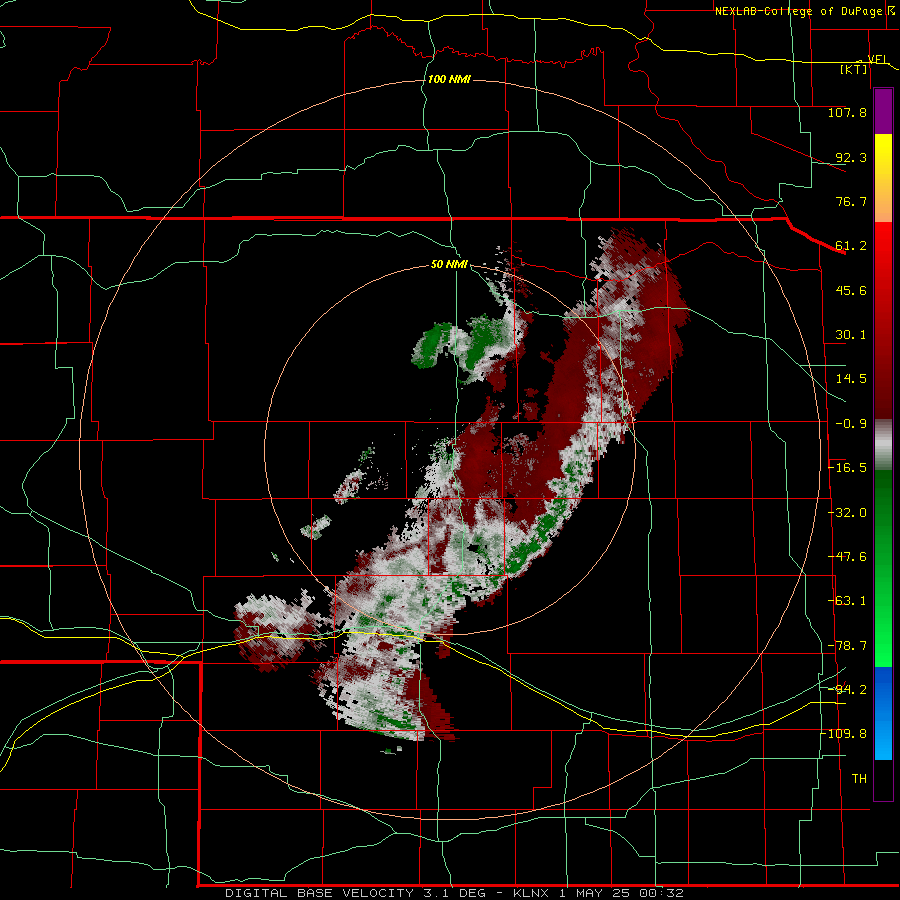The image size is (900, 900).
Task: Select the -0.9 legend value
Action: tap(851, 424)
